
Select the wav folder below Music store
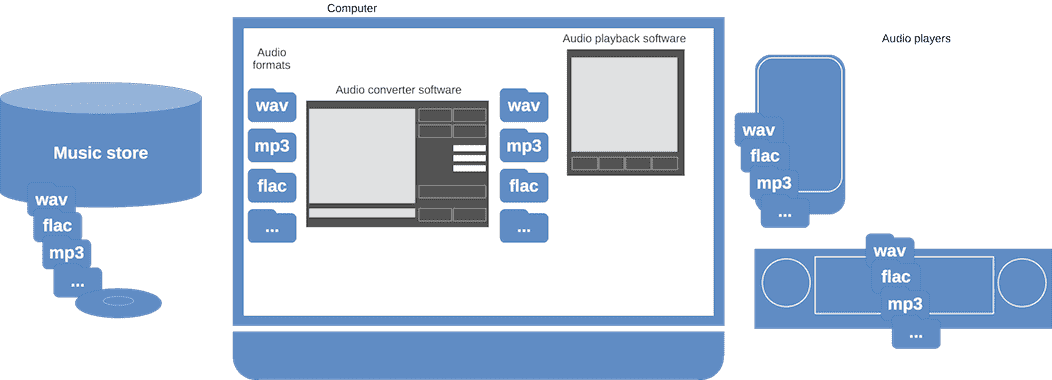coord(52,199)
